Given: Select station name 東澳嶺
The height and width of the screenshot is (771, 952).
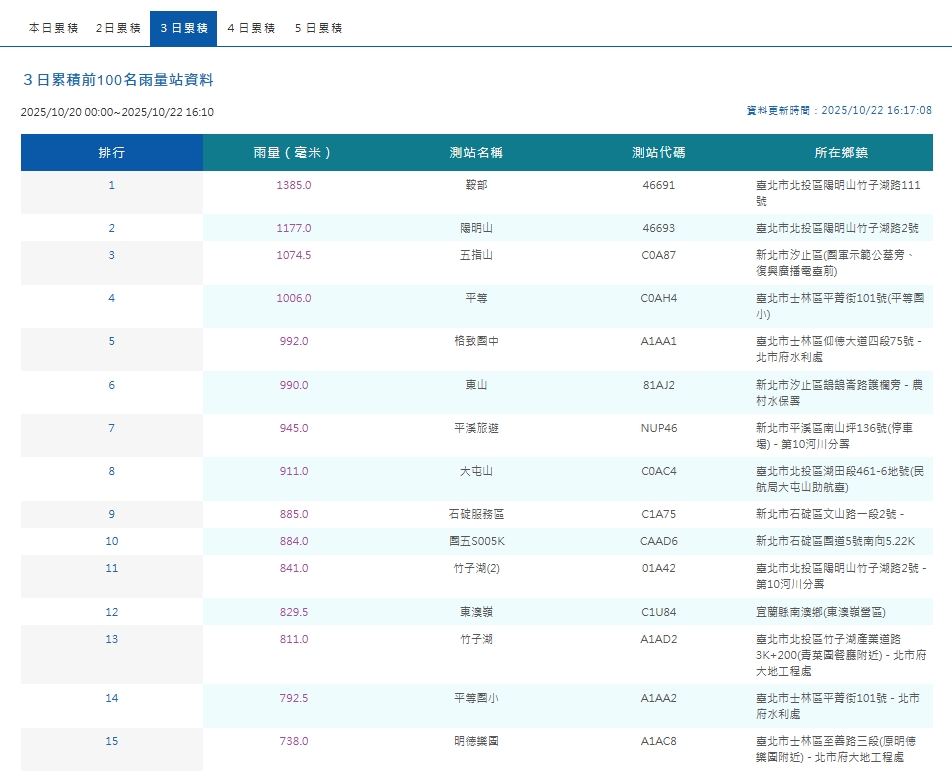Looking at the screenshot, I should [476, 612].
